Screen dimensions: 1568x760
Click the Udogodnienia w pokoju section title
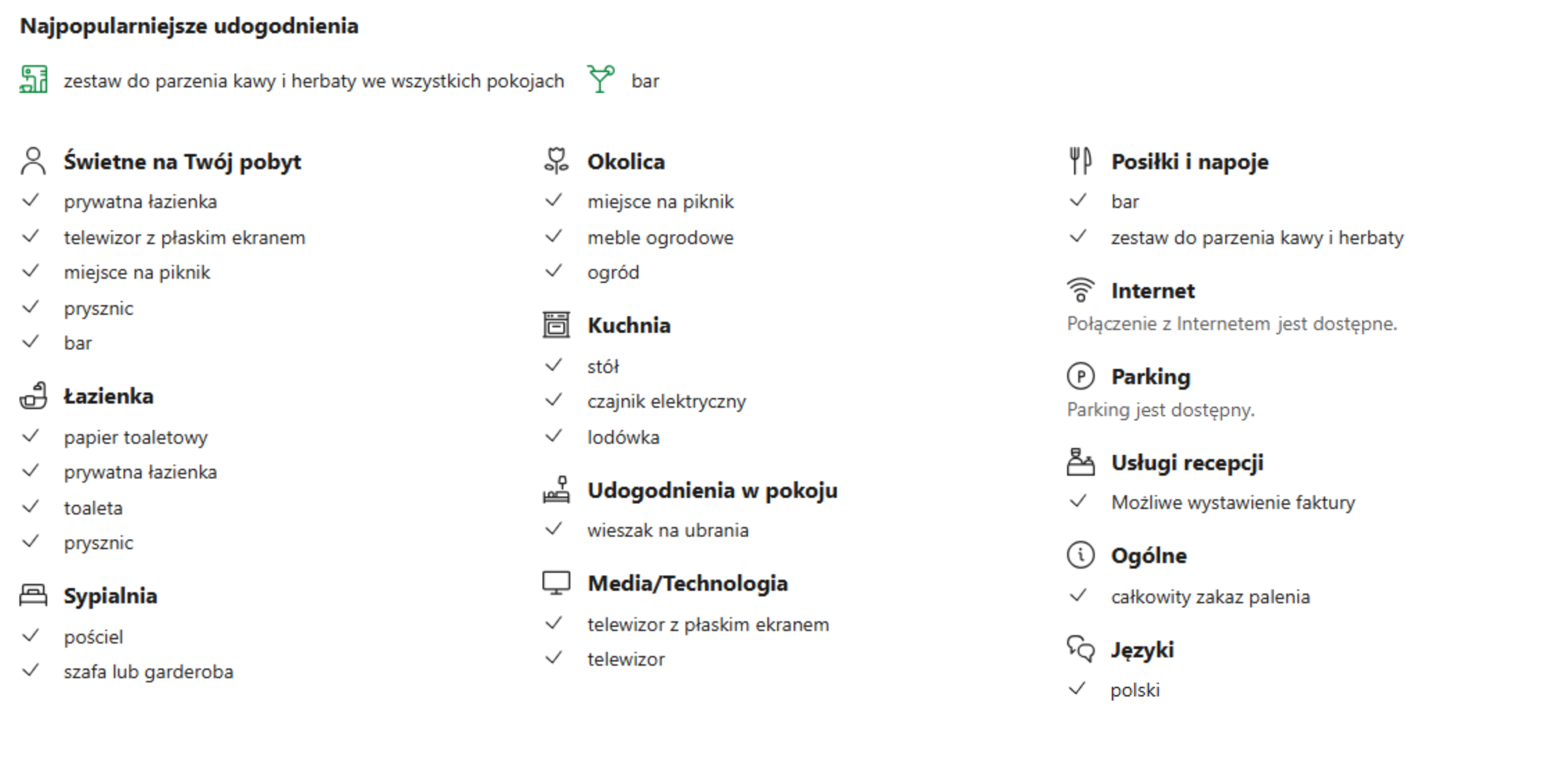[x=712, y=490]
